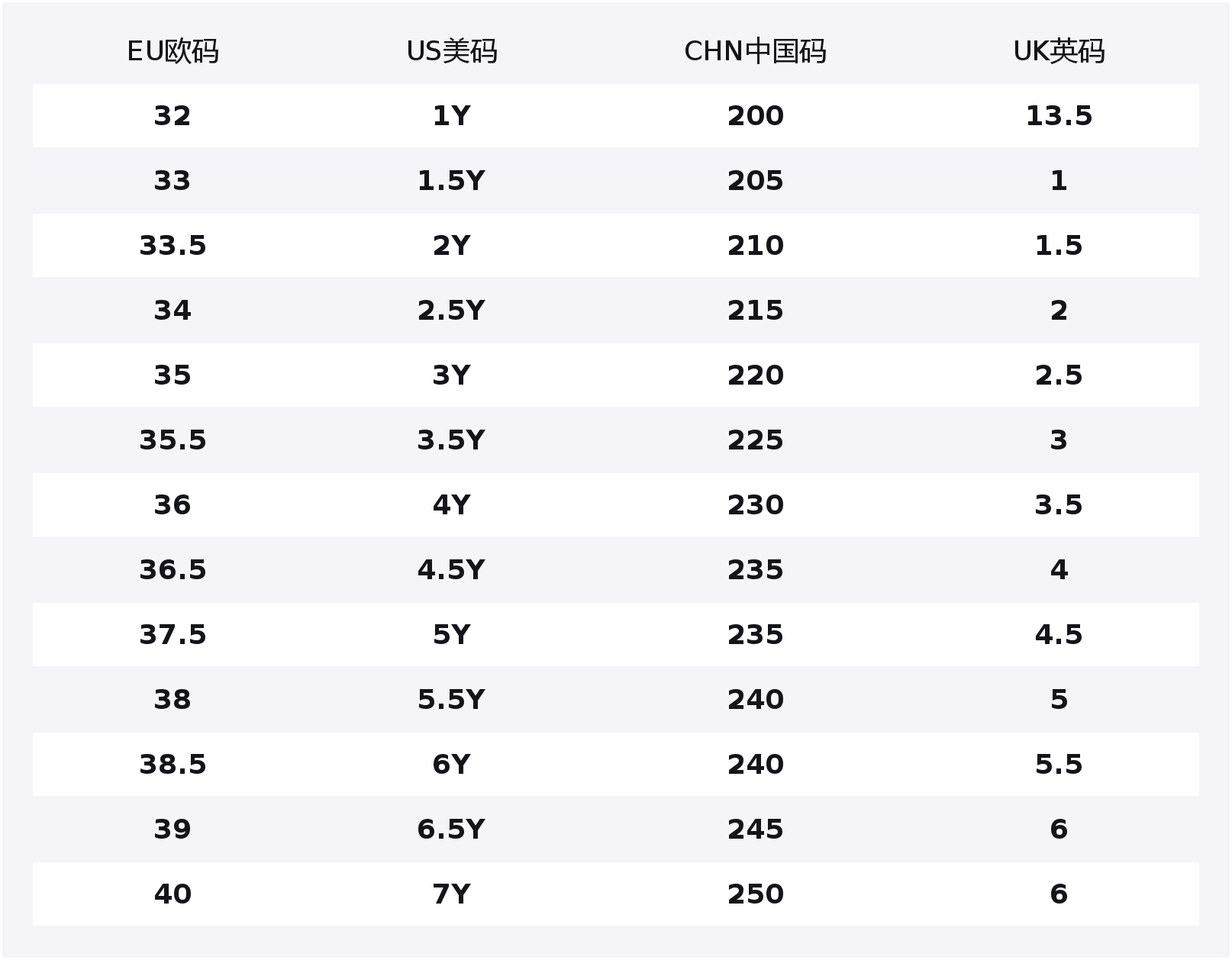This screenshot has width=1232, height=960.
Task: Select US size 7Y cell
Action: click(x=451, y=894)
